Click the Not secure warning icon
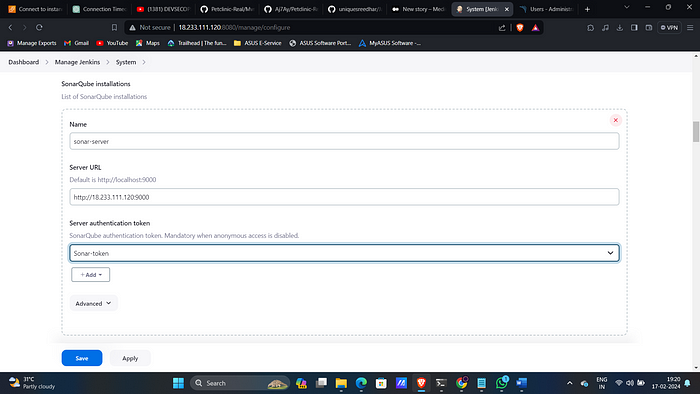The height and width of the screenshot is (394, 700). coord(132,27)
